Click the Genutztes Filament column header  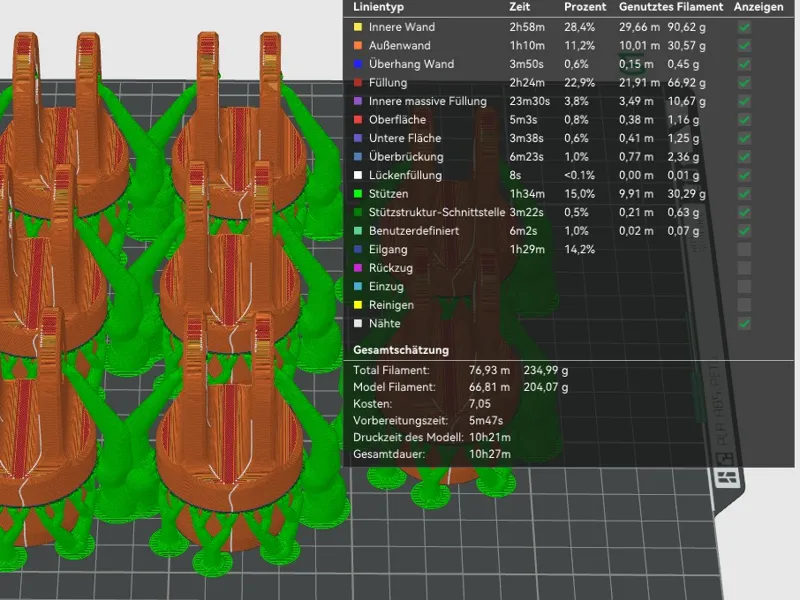tap(671, 7)
